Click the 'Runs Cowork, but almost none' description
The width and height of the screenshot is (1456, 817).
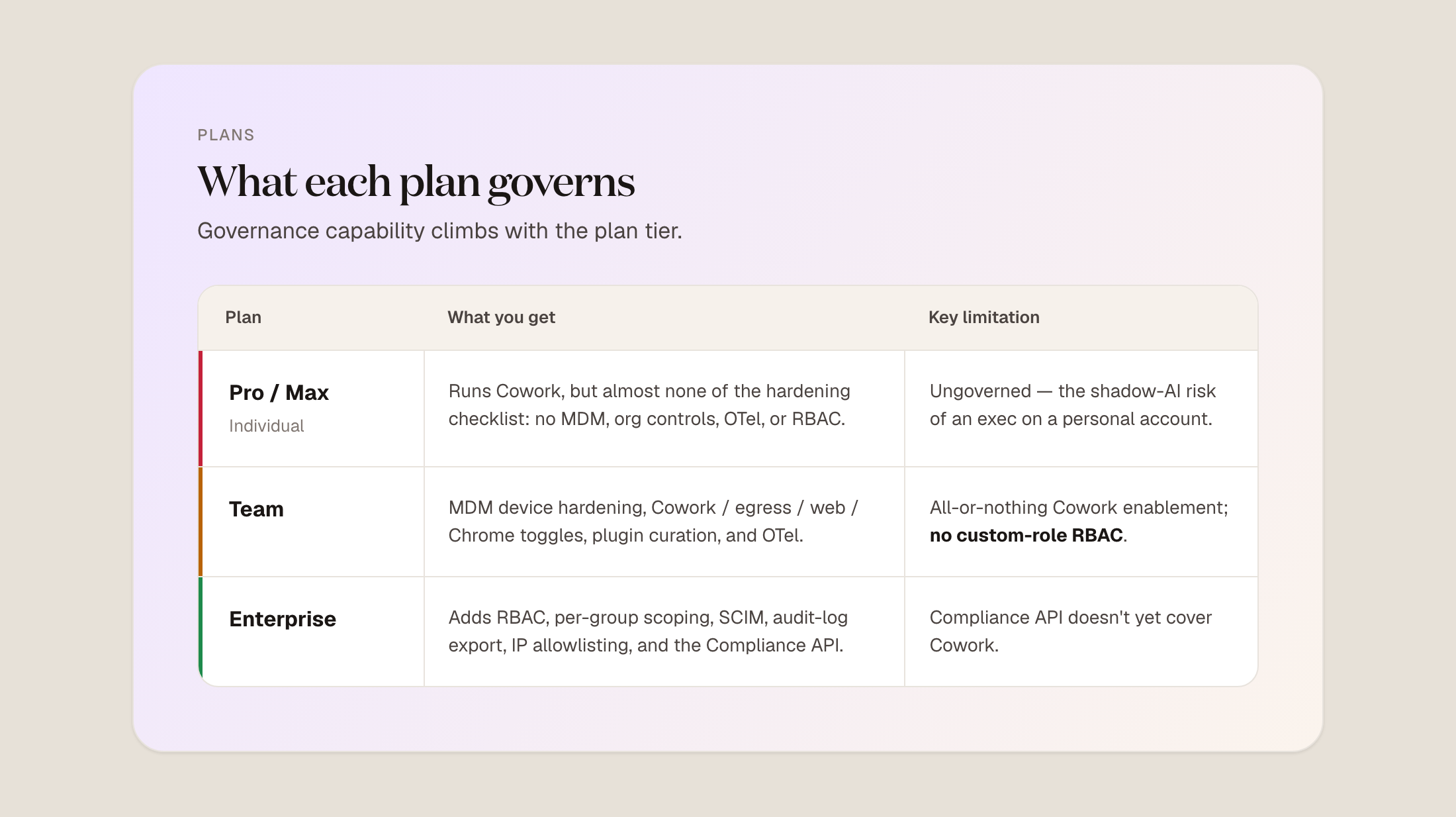tap(649, 405)
